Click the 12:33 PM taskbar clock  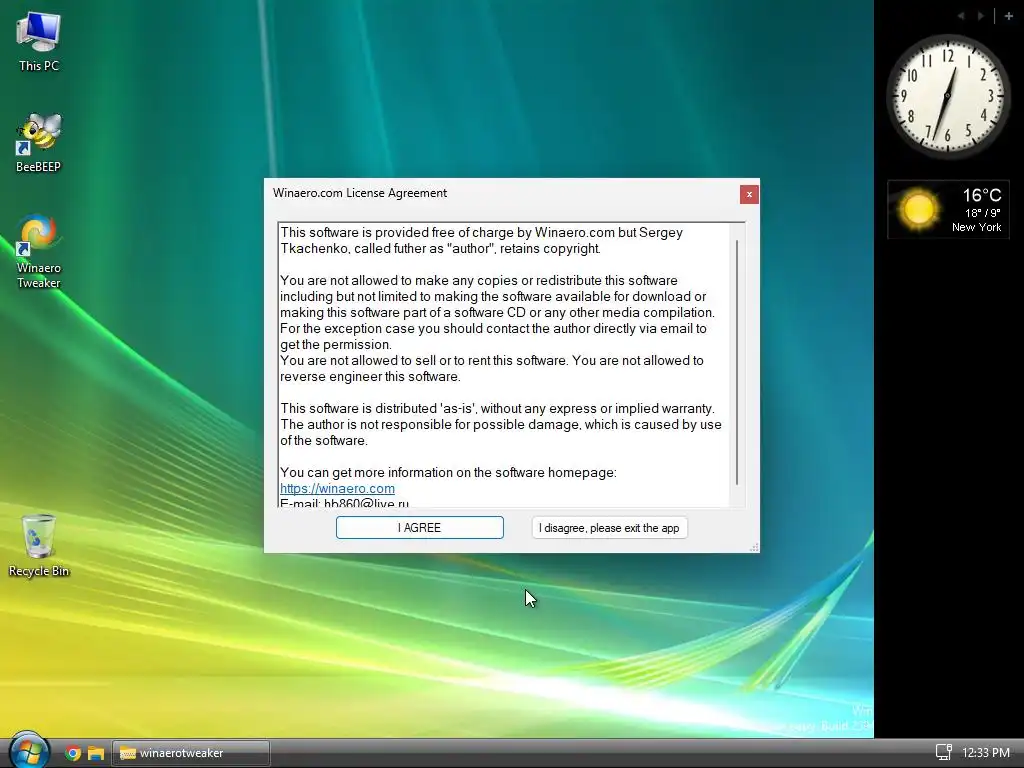pos(985,753)
